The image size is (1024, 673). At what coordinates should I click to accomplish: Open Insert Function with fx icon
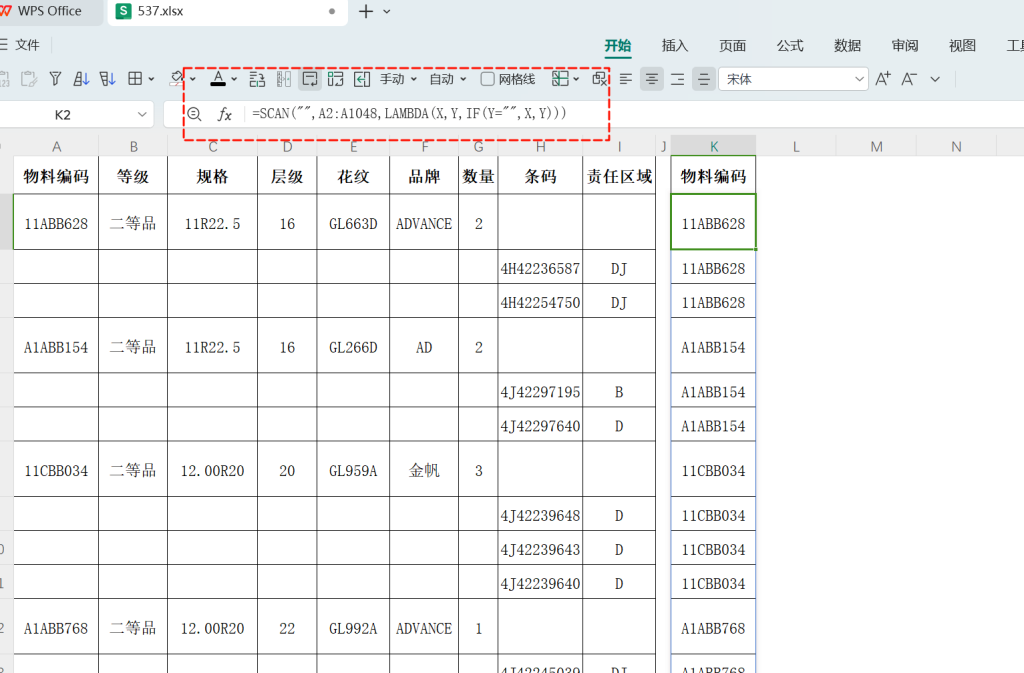tap(224, 114)
